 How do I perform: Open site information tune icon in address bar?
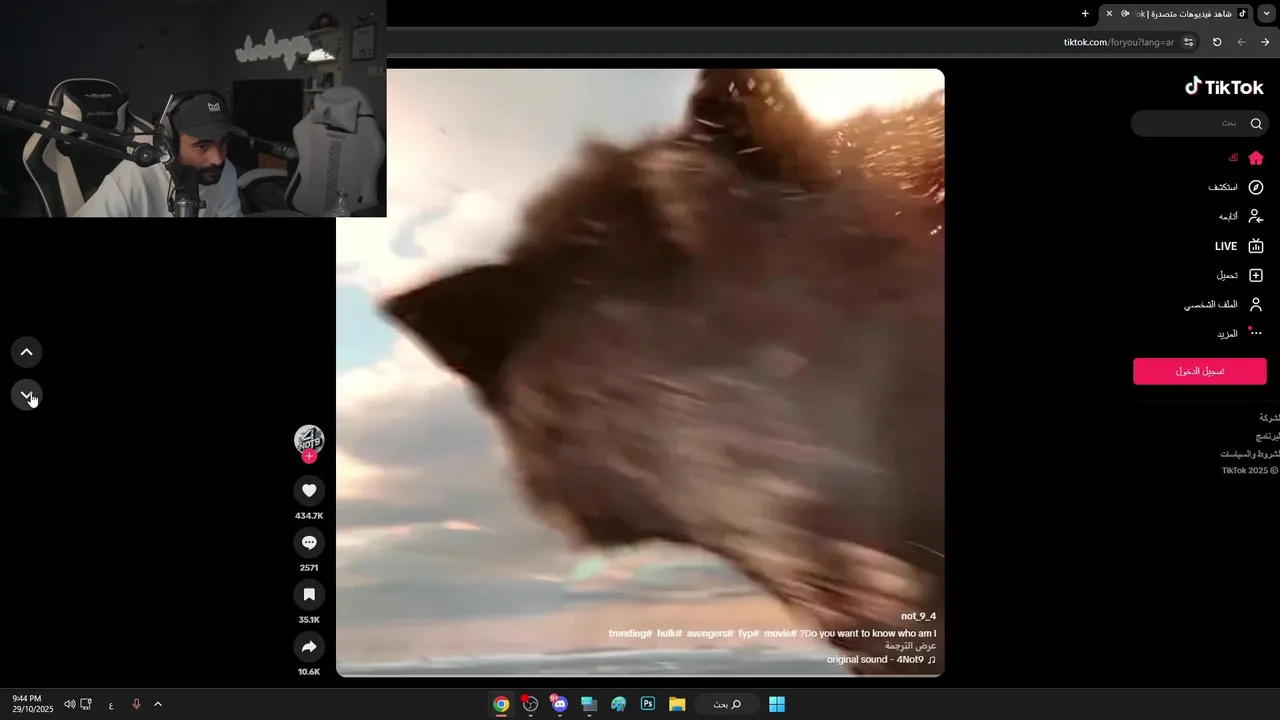pos(1188,42)
